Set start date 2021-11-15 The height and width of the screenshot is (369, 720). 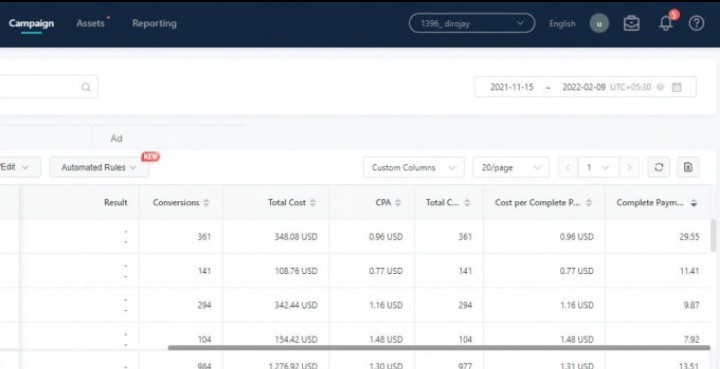pos(512,87)
